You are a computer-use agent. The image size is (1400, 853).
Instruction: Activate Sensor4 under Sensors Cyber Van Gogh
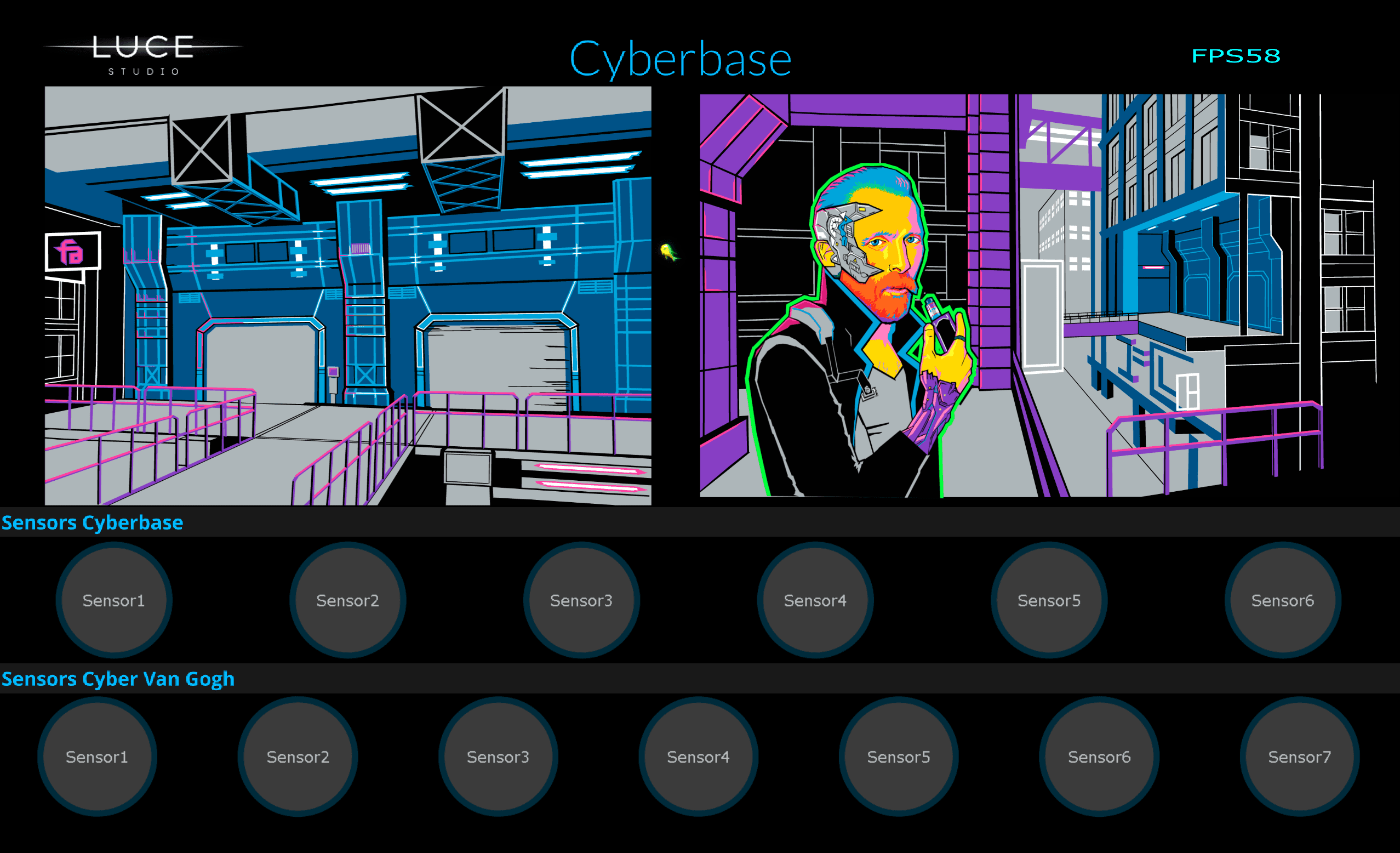698,757
